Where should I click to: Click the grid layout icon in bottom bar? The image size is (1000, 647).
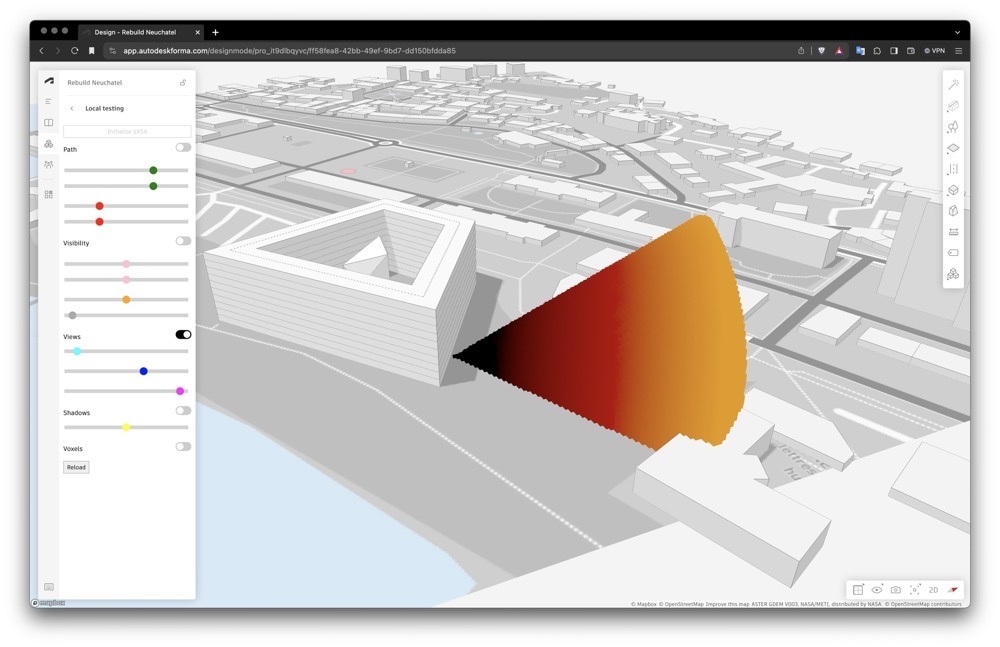click(858, 590)
